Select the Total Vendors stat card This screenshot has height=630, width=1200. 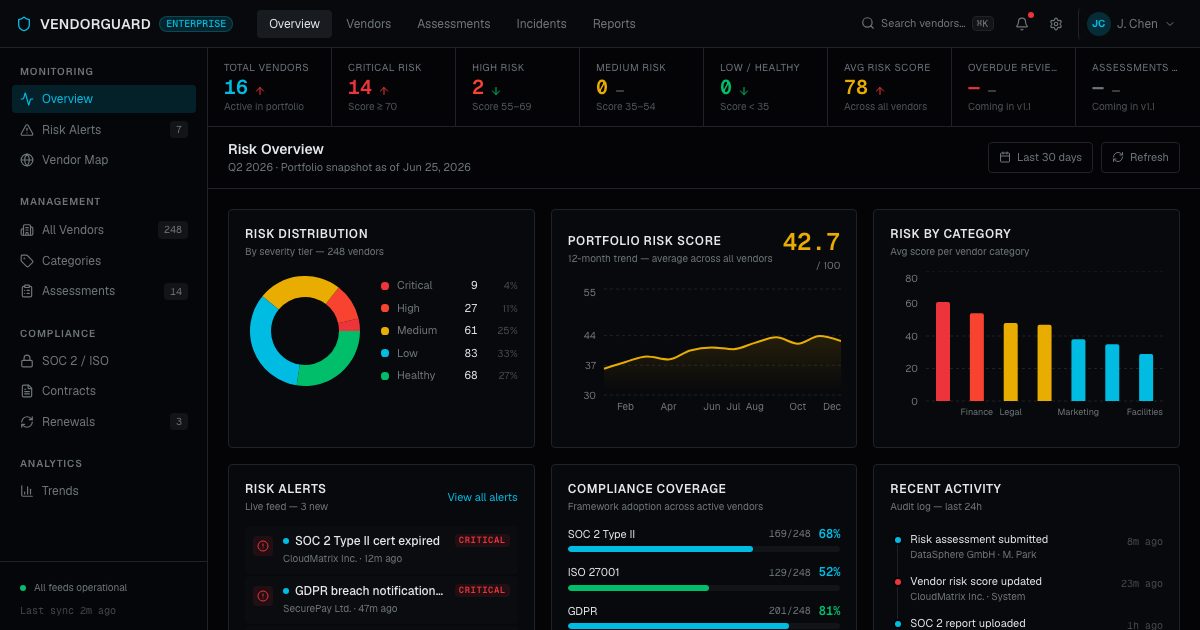click(270, 87)
